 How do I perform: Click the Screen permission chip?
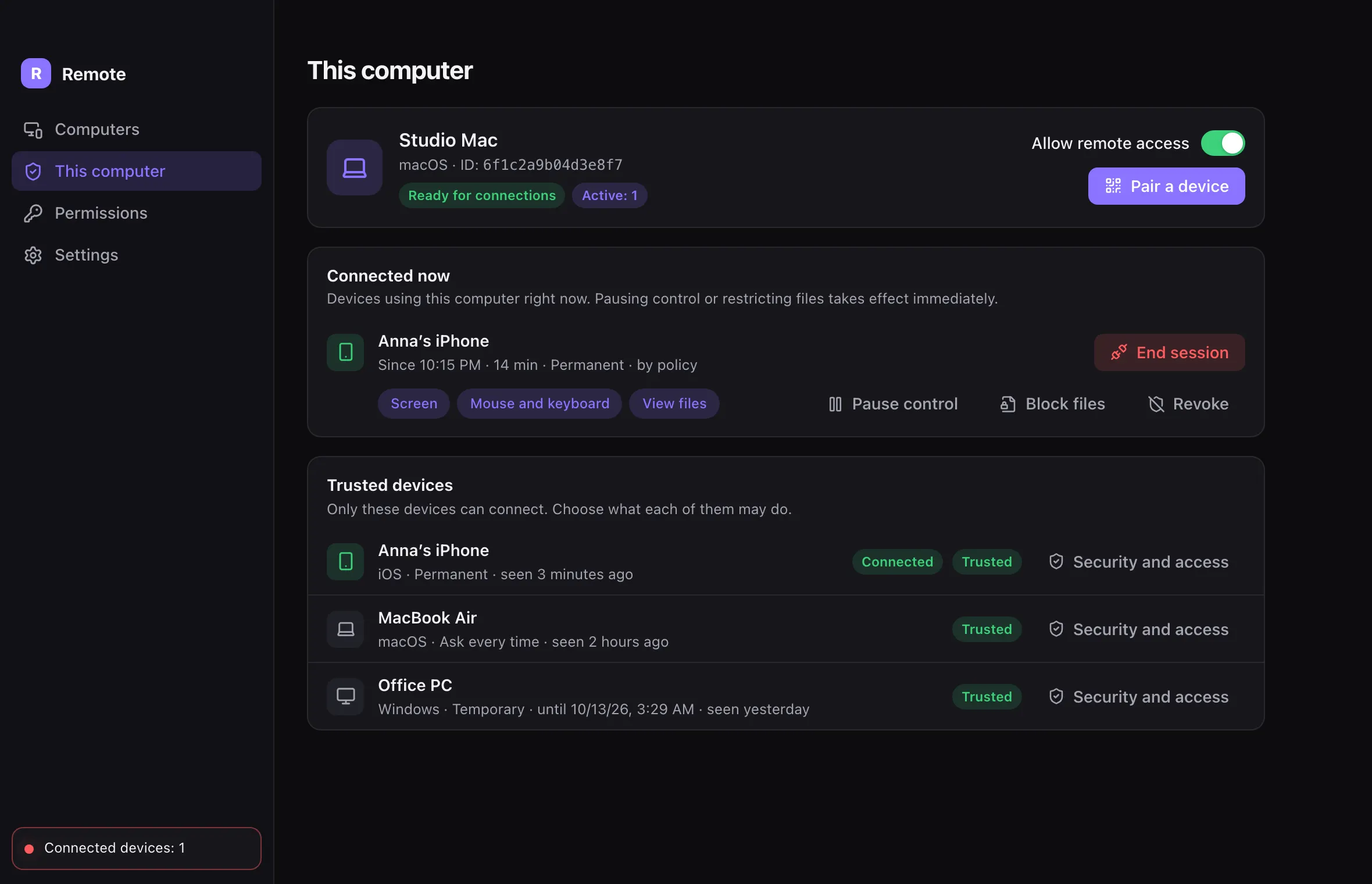(414, 404)
